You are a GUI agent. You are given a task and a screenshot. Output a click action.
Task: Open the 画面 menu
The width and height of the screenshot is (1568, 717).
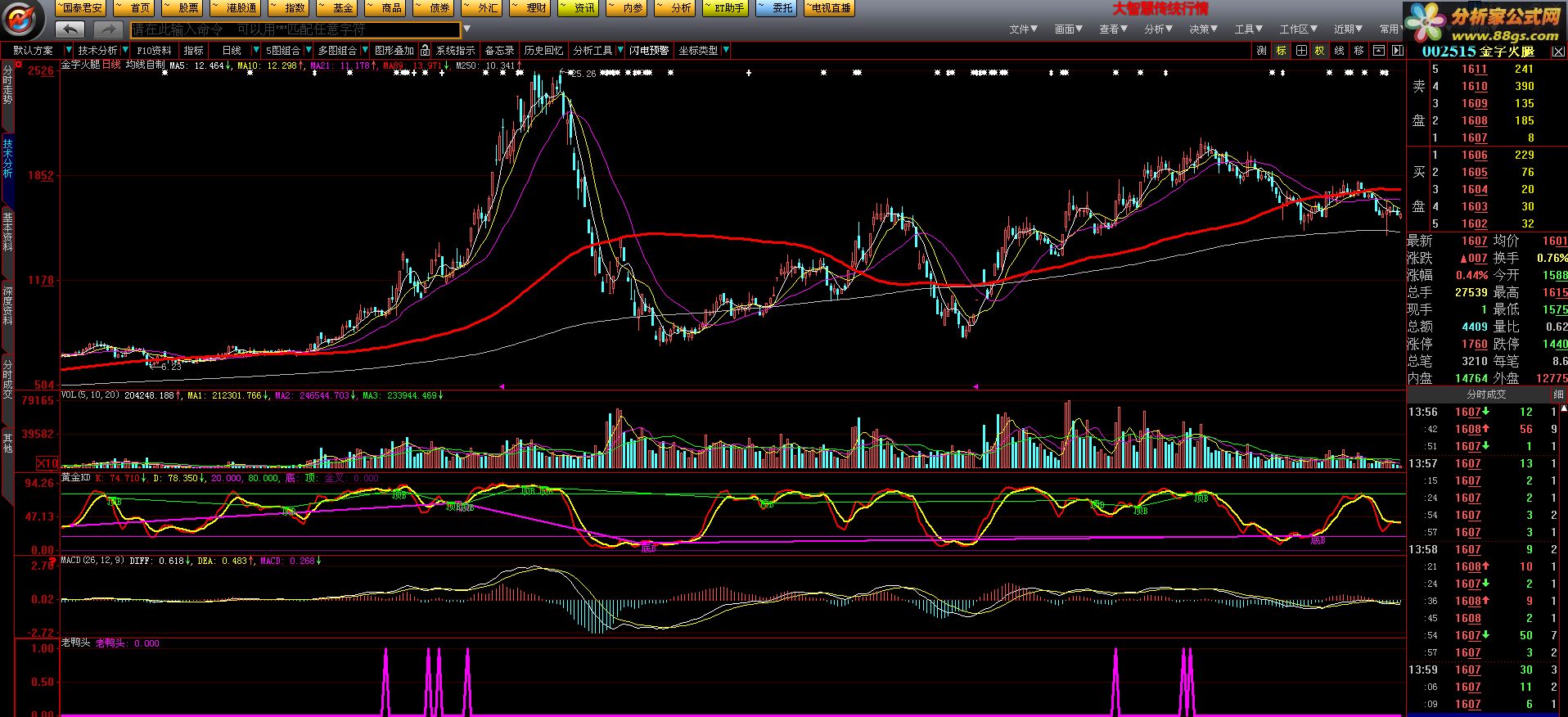[x=1068, y=29]
